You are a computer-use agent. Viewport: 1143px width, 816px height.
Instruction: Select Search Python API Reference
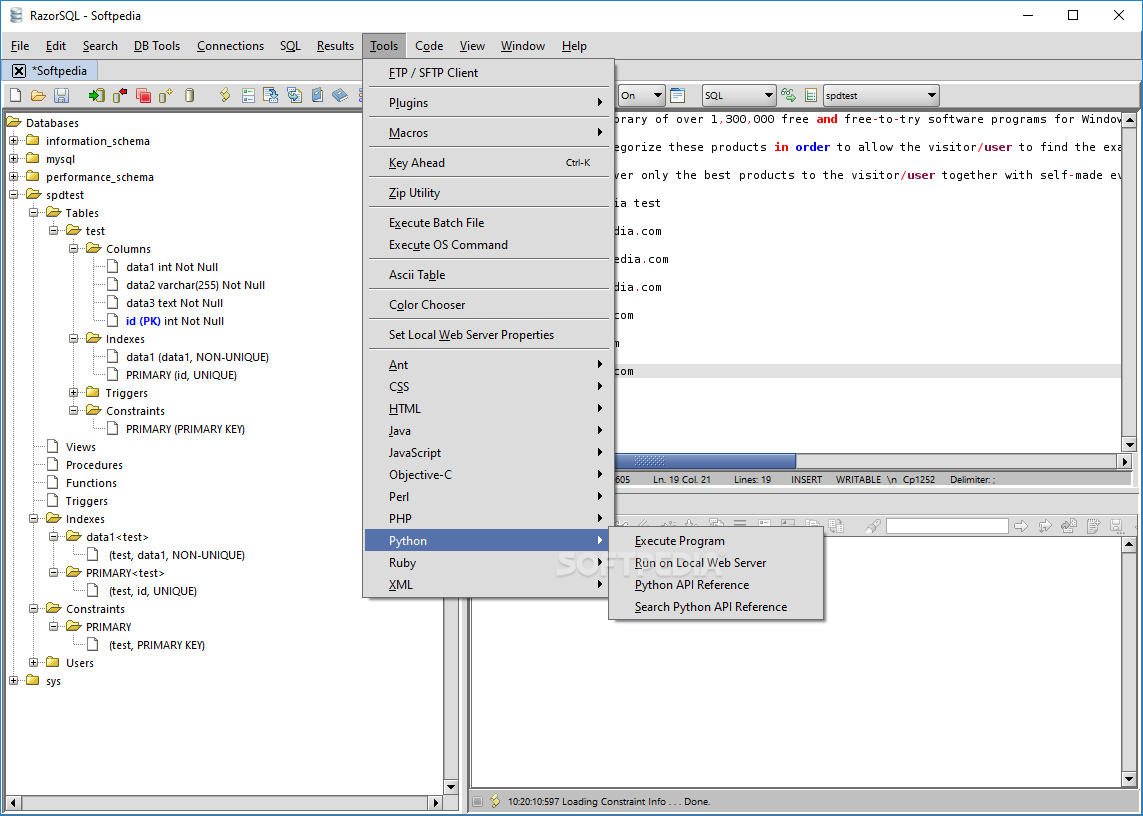tap(716, 607)
